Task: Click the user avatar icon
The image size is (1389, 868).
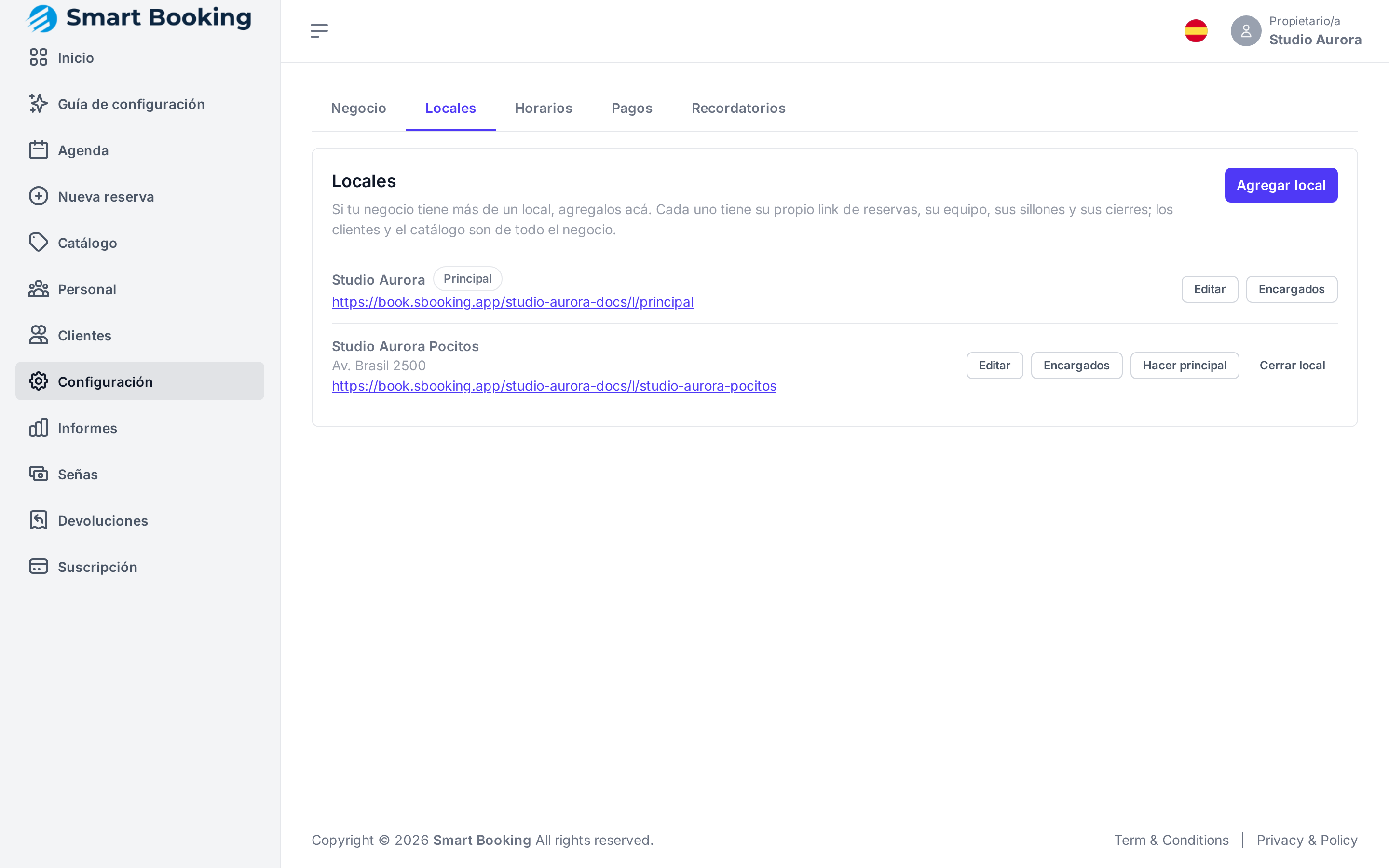Action: pos(1246,31)
